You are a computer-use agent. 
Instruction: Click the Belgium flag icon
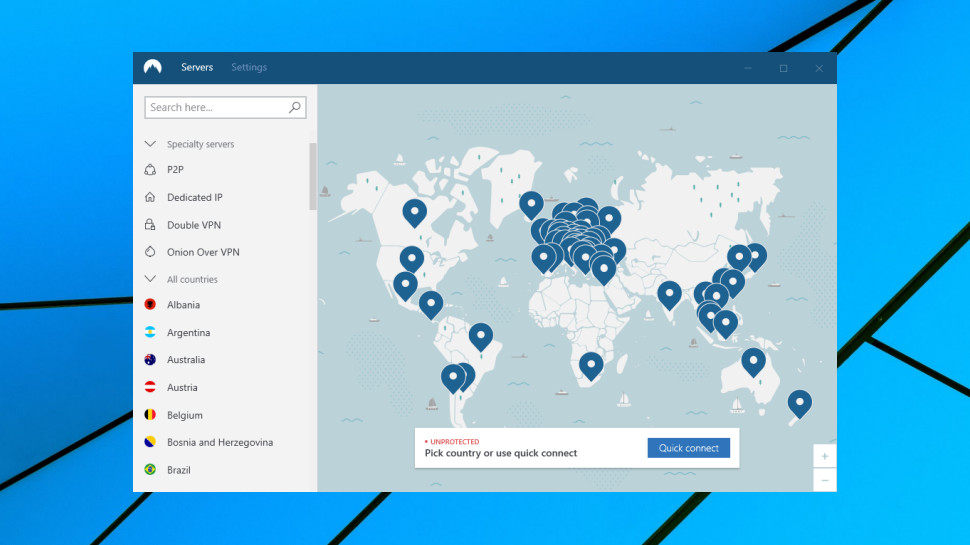(x=150, y=414)
